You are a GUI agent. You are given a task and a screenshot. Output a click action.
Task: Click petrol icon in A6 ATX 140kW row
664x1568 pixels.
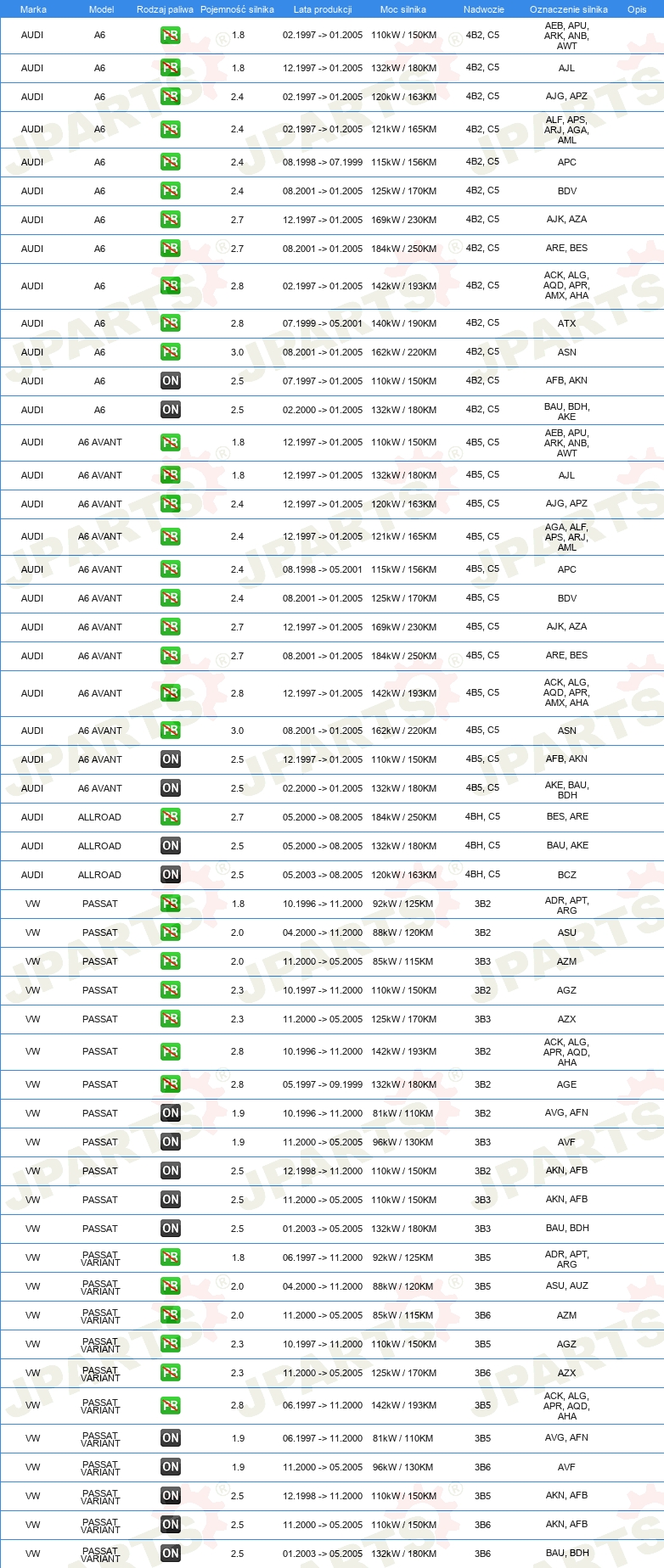[171, 323]
